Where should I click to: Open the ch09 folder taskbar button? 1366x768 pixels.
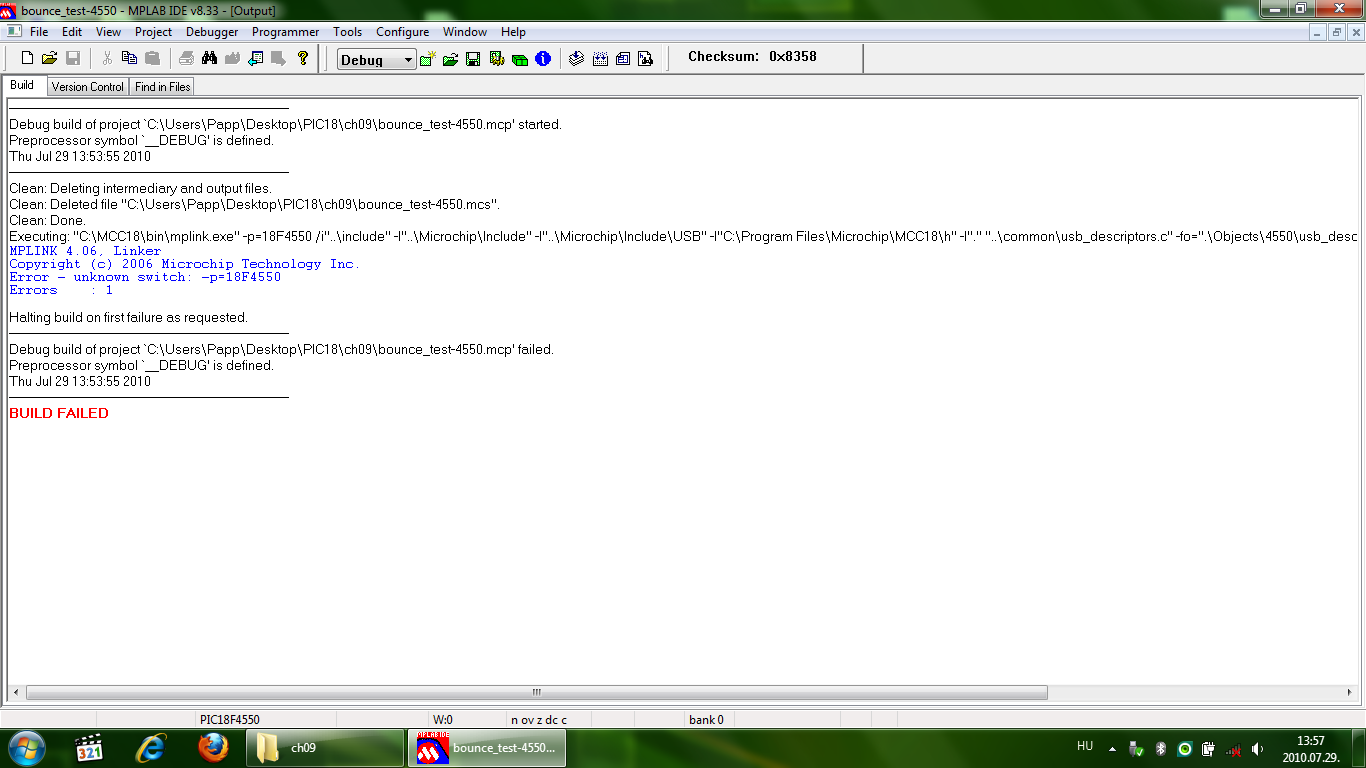tap(326, 748)
